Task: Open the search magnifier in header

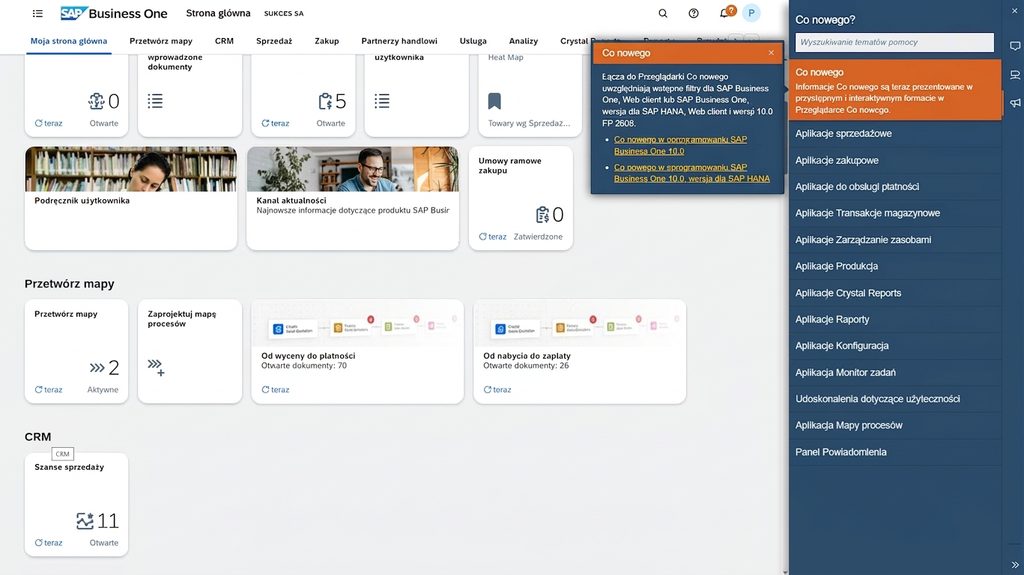Action: click(663, 13)
